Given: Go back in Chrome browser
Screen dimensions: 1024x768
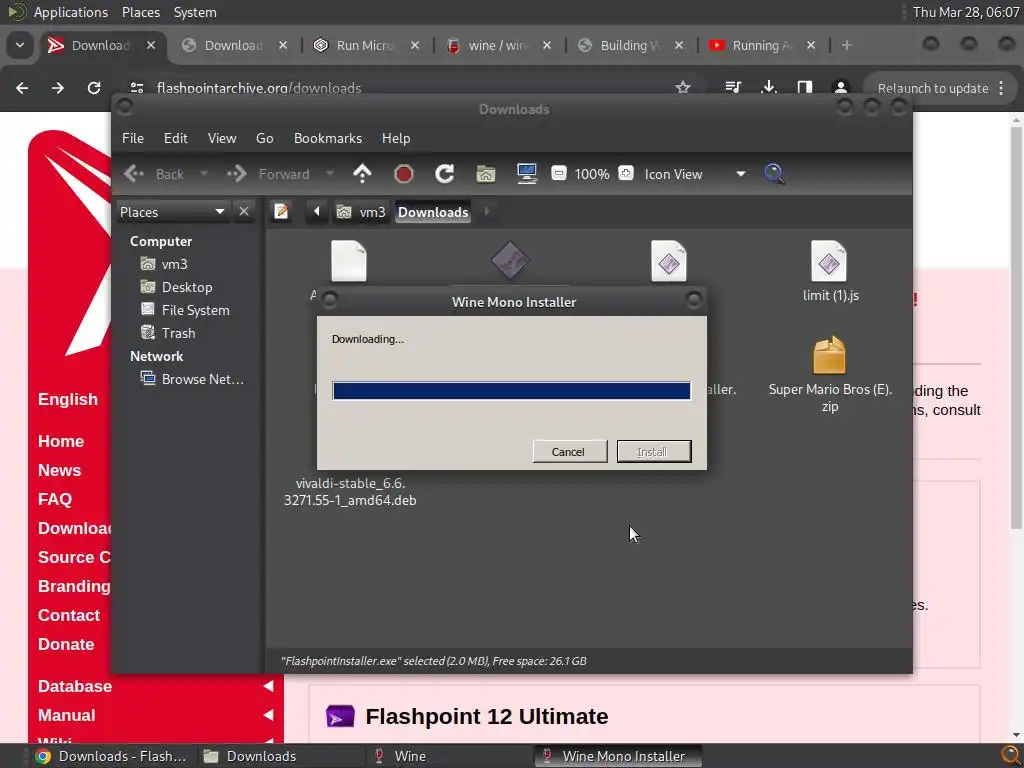Looking at the screenshot, I should click(22, 88).
